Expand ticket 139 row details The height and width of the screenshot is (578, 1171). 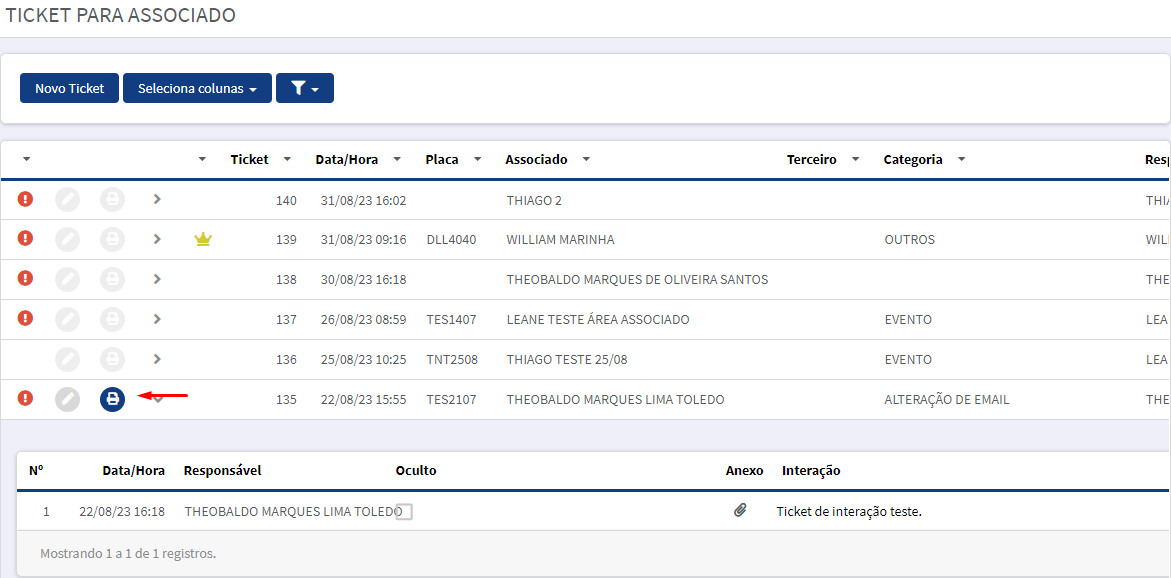[157, 239]
